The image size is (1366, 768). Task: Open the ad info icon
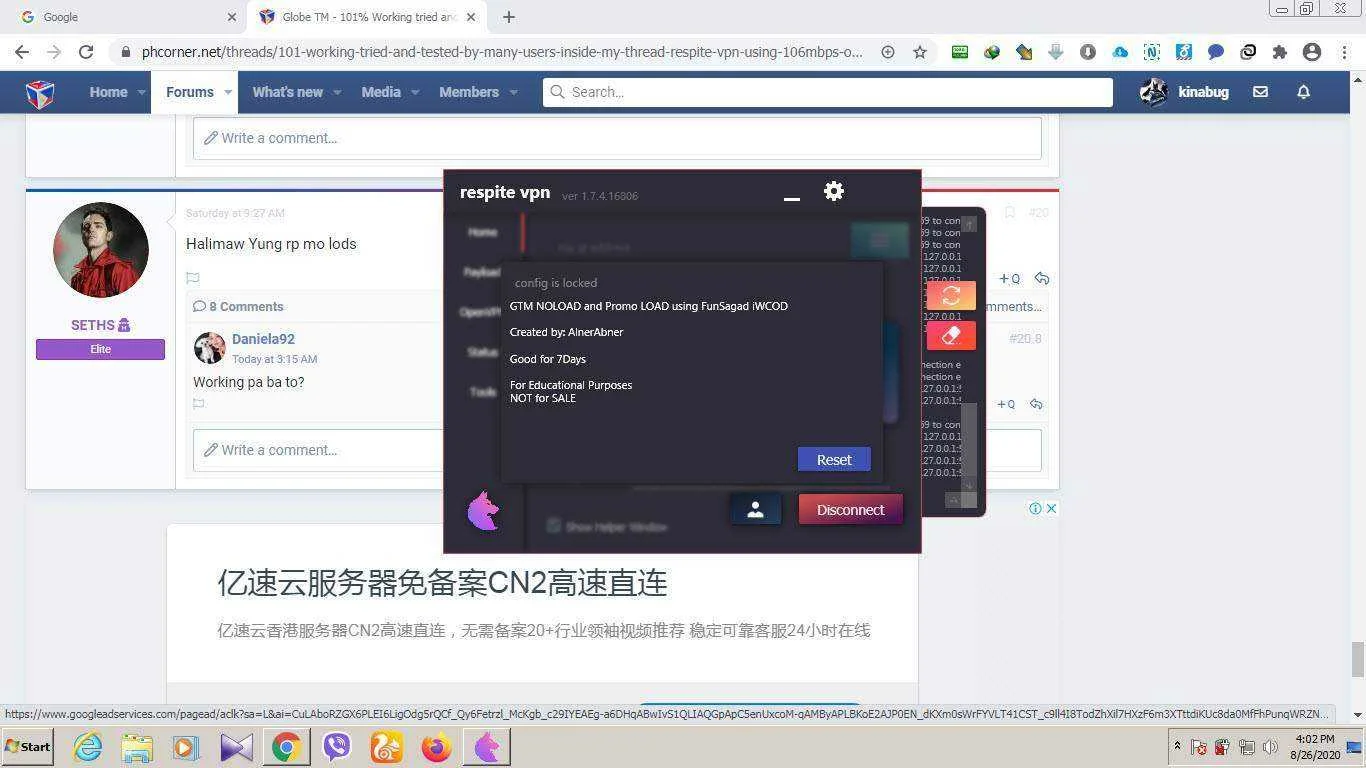[1036, 508]
